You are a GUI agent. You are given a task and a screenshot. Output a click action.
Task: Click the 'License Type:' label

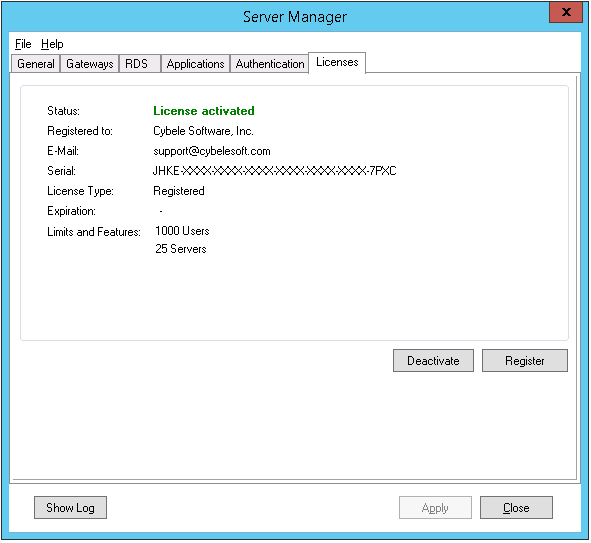click(x=80, y=191)
